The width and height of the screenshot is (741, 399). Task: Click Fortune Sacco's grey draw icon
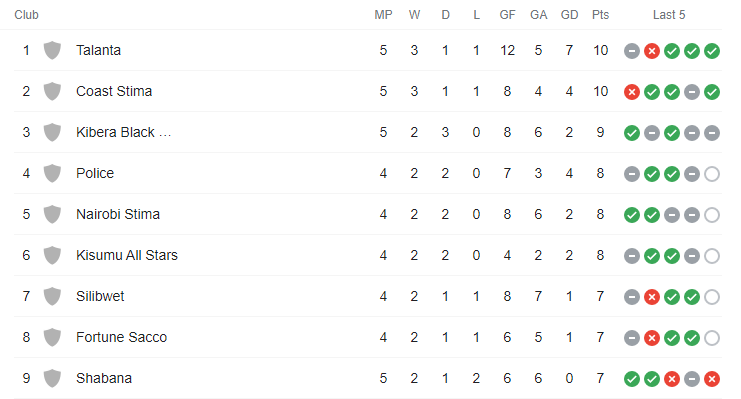[632, 338]
